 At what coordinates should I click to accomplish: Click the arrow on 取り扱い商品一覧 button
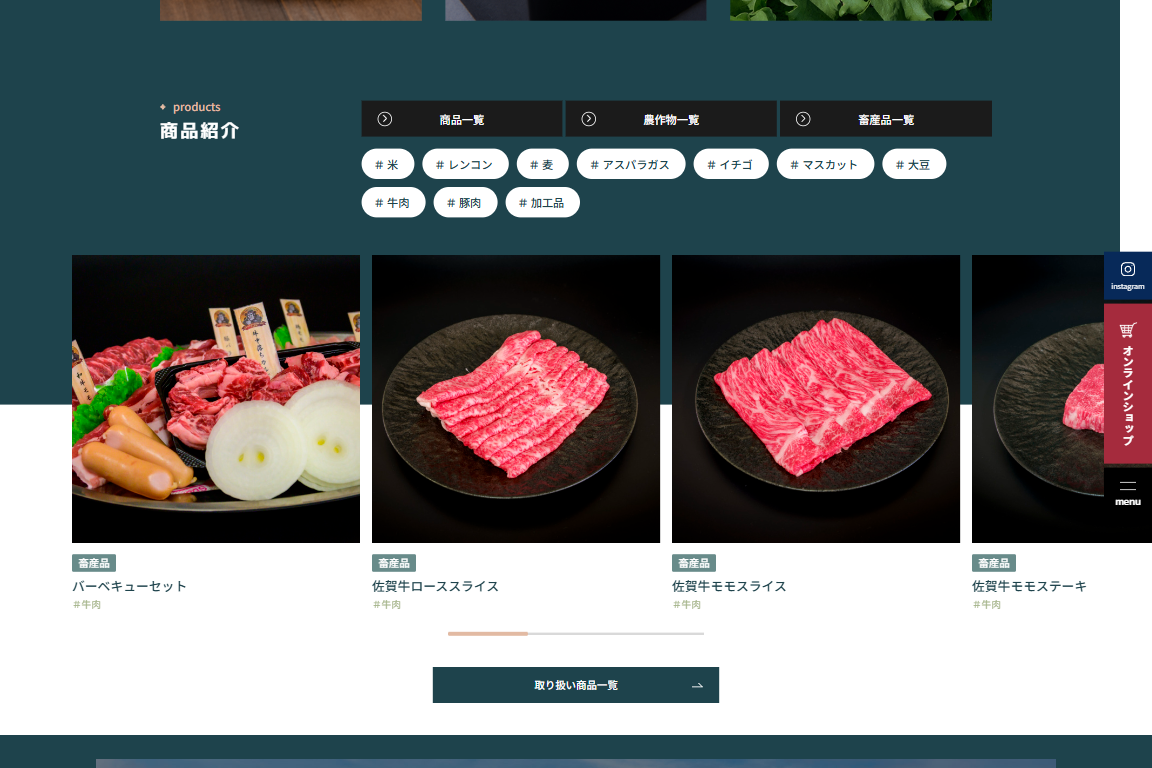(x=697, y=686)
